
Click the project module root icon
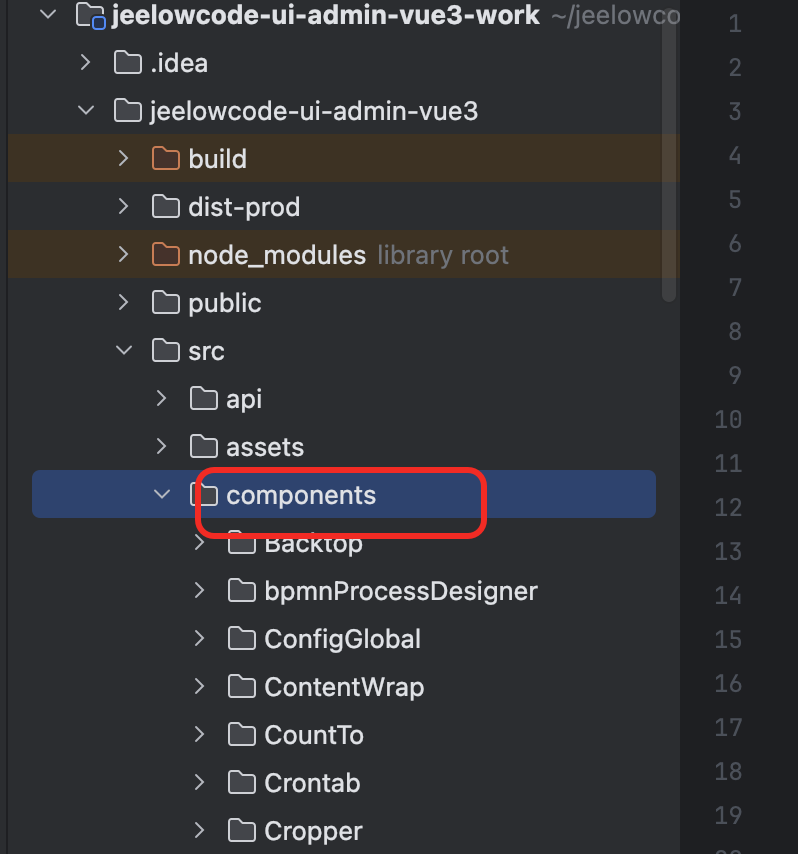pyautogui.click(x=91, y=16)
